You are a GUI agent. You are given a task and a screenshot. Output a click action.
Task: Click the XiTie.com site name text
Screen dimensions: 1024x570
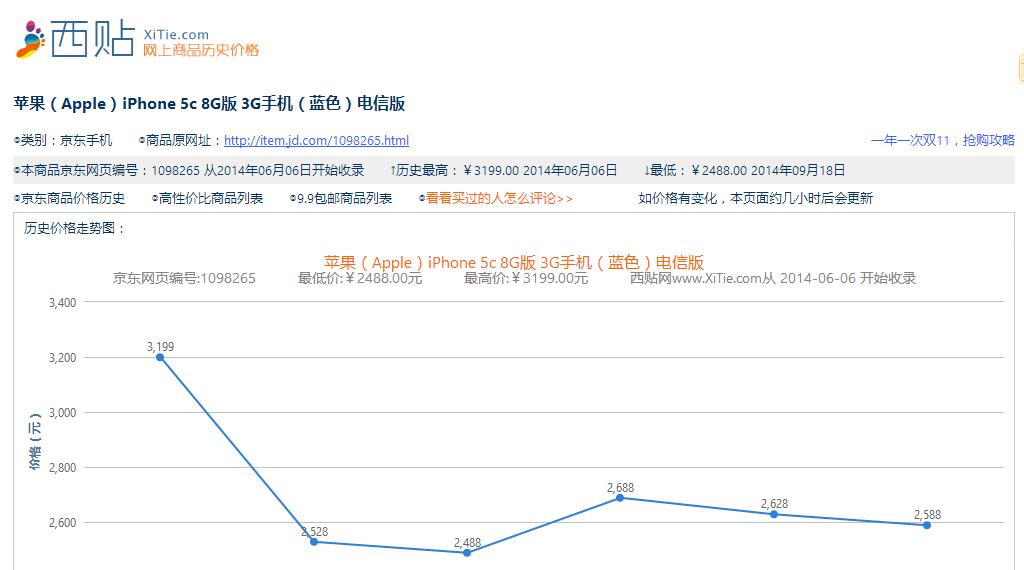[x=176, y=34]
